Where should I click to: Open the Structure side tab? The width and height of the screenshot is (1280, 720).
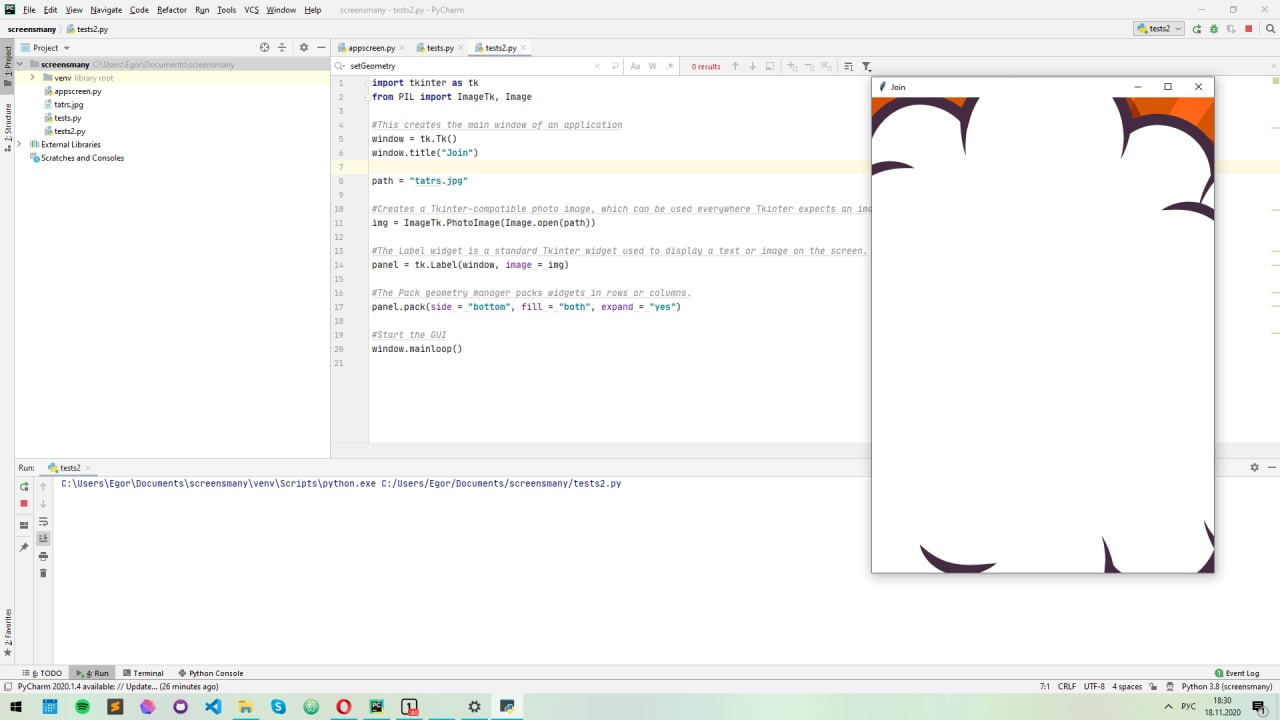(x=7, y=126)
